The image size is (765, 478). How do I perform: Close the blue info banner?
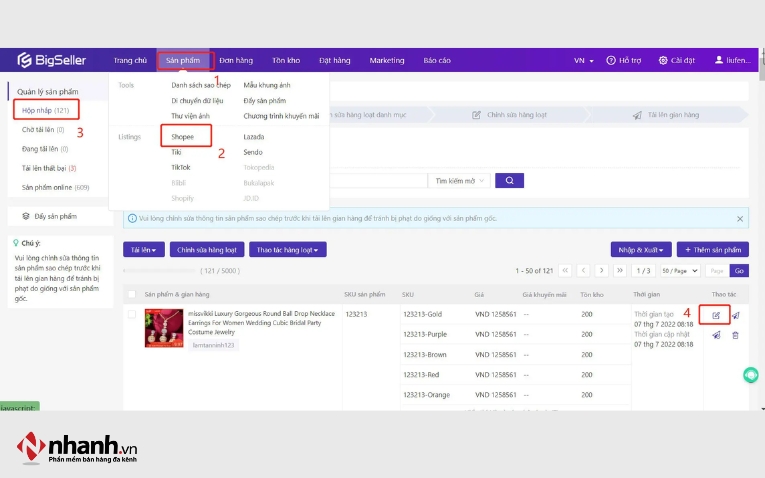(740, 219)
